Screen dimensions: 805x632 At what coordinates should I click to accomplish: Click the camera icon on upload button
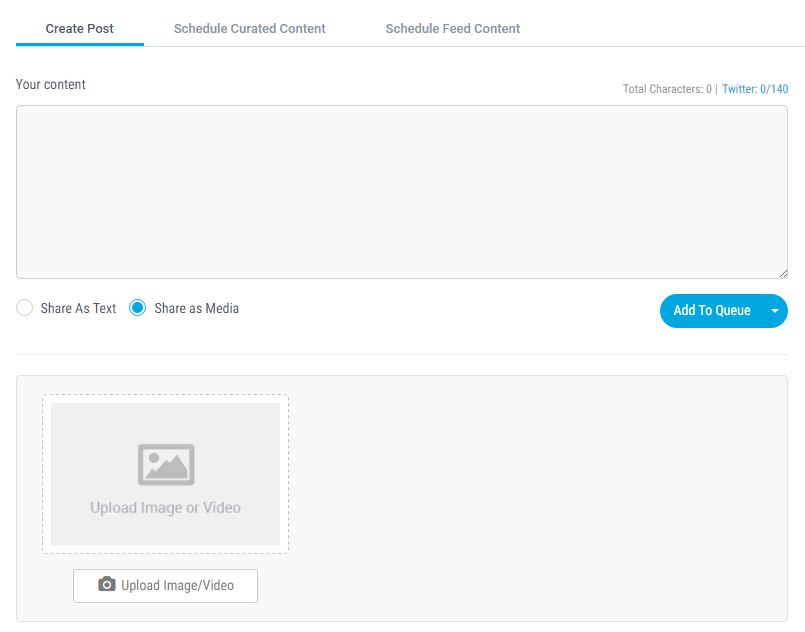pyautogui.click(x=107, y=584)
